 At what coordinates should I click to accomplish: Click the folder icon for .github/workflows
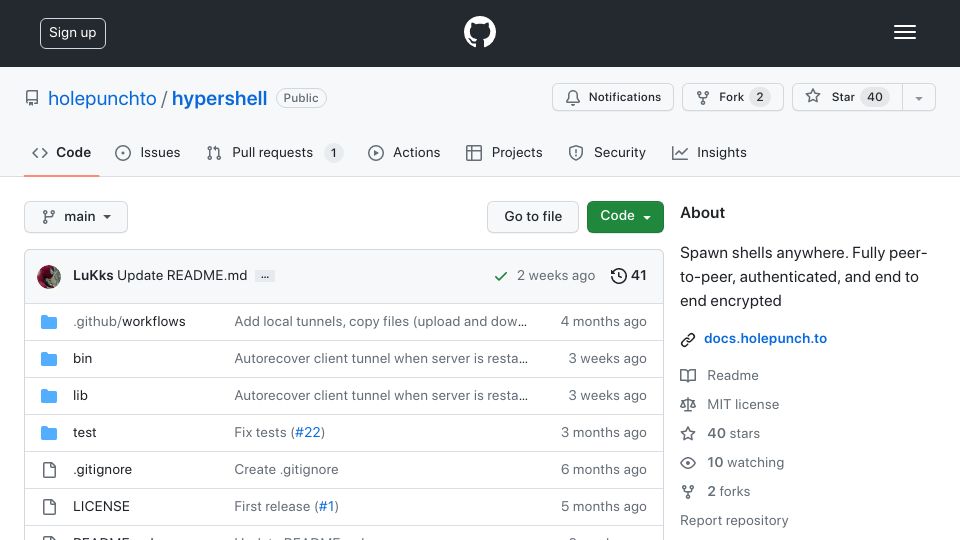pyautogui.click(x=49, y=322)
